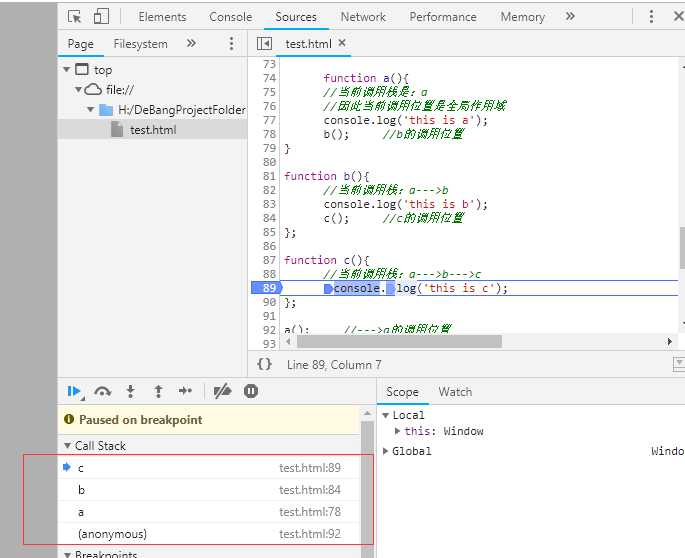Open test.html:92 source location link
Screen dimensions: 685x558
point(310,534)
